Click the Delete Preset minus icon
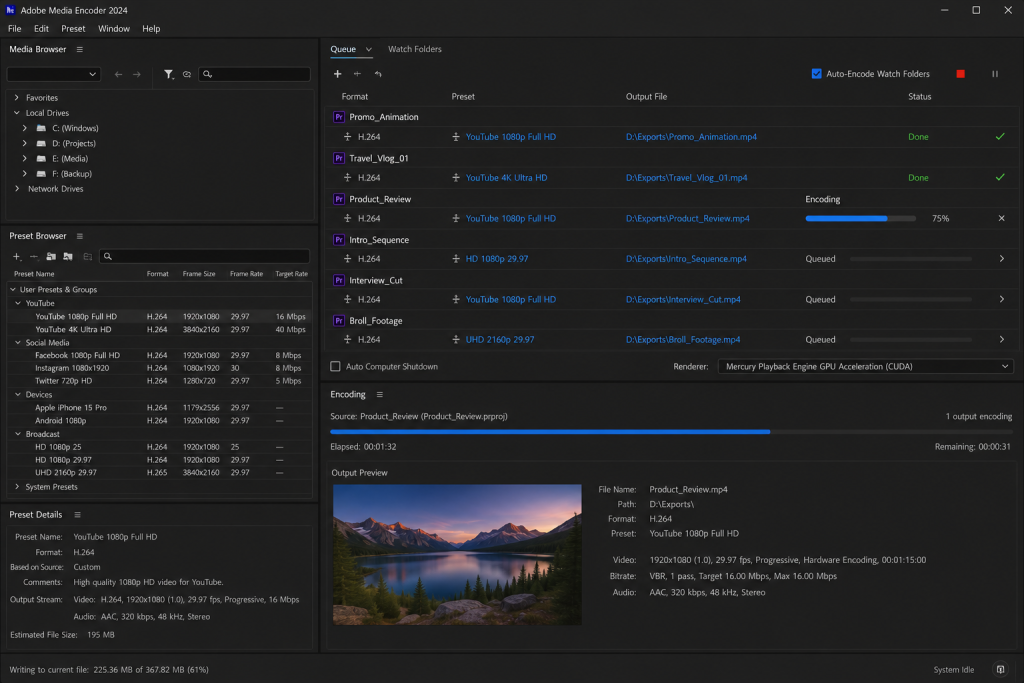 (x=34, y=257)
